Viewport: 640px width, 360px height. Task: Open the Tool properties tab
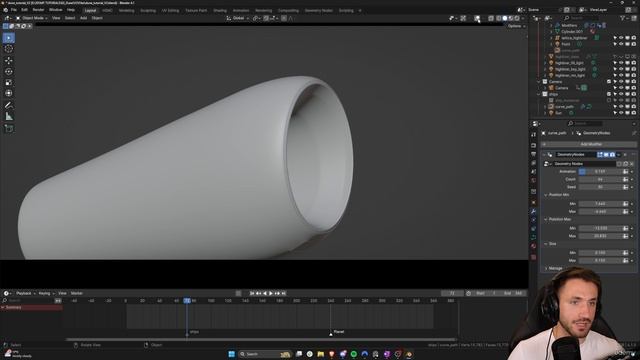point(533,134)
